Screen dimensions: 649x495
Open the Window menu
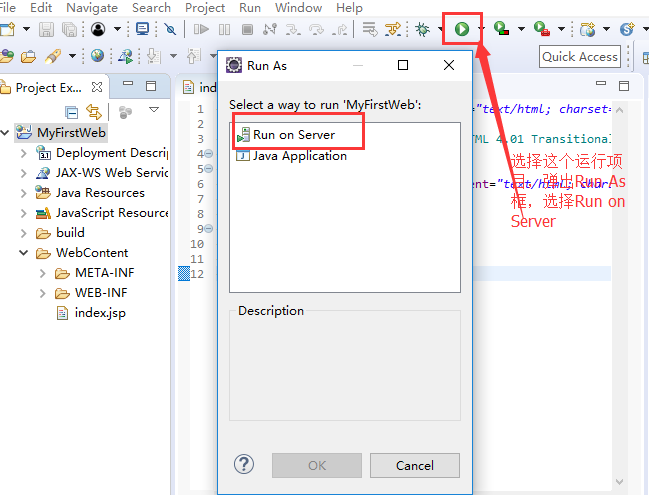(x=298, y=7)
